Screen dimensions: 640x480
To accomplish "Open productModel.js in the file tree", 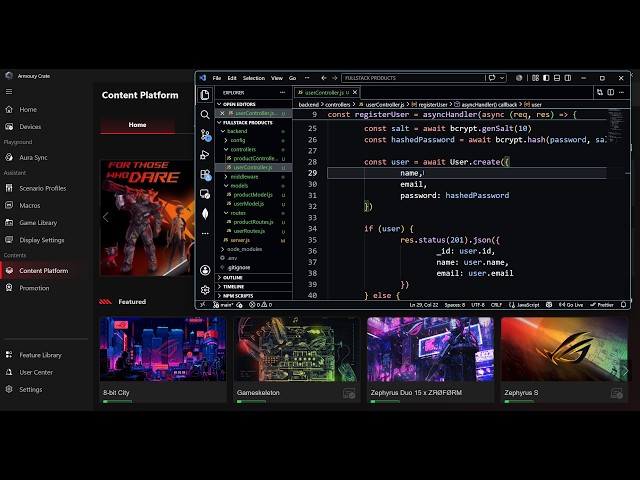I will point(253,195).
